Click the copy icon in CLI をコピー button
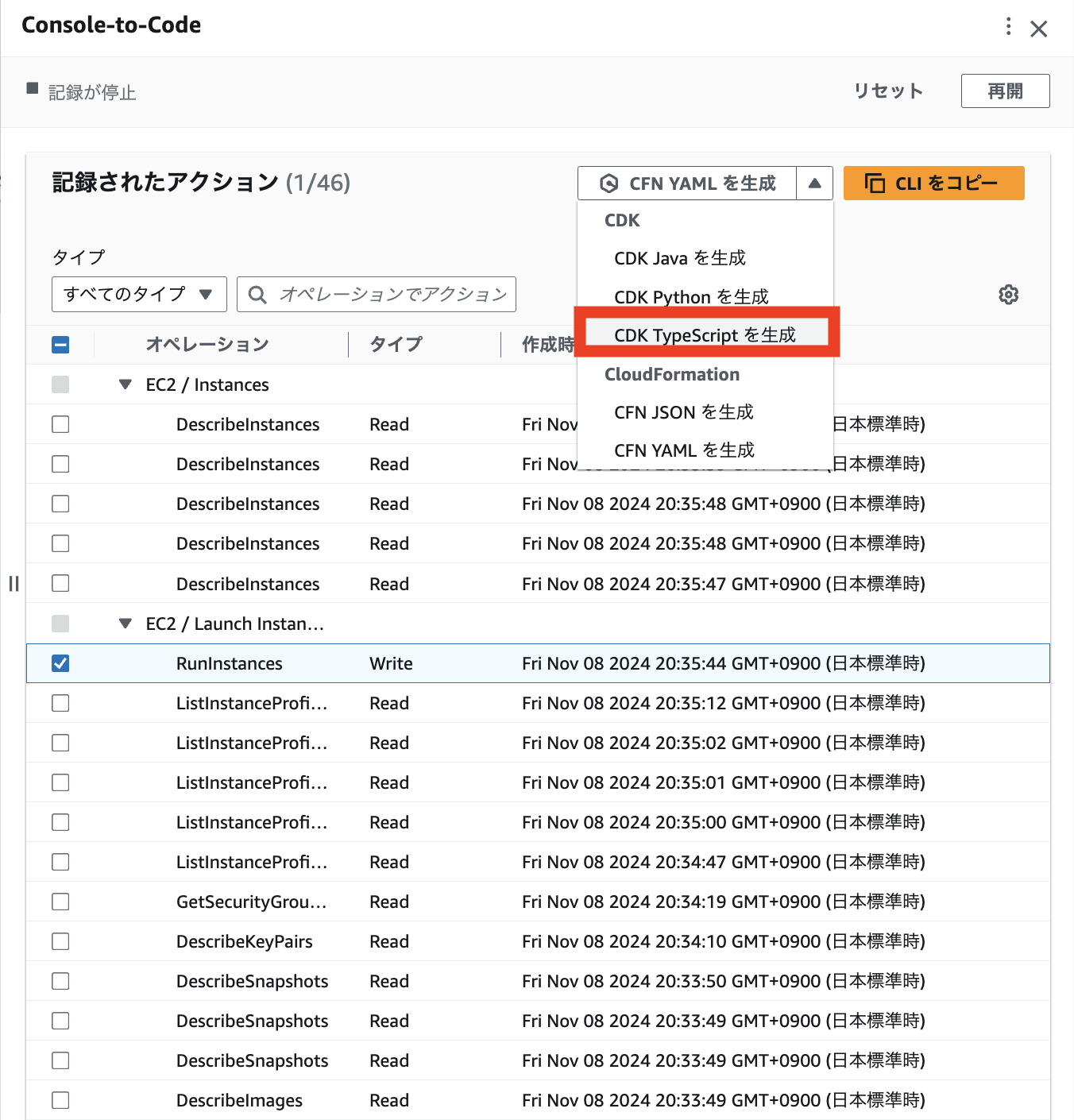The width and height of the screenshot is (1074, 1120). tap(875, 183)
